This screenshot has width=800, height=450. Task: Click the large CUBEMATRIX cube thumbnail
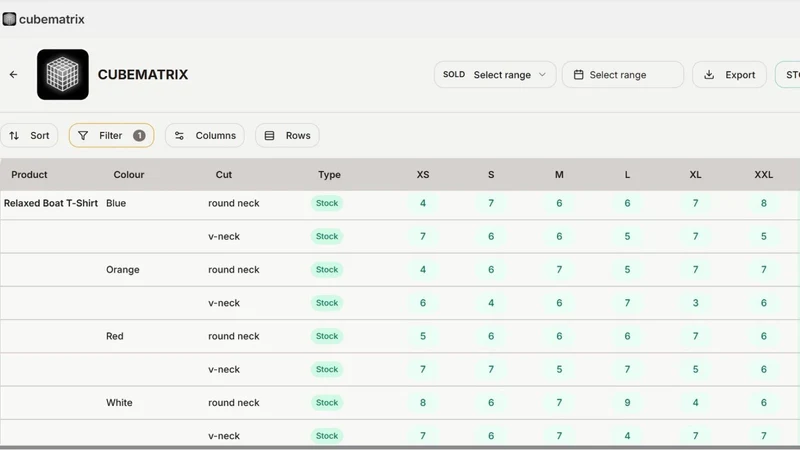point(63,74)
